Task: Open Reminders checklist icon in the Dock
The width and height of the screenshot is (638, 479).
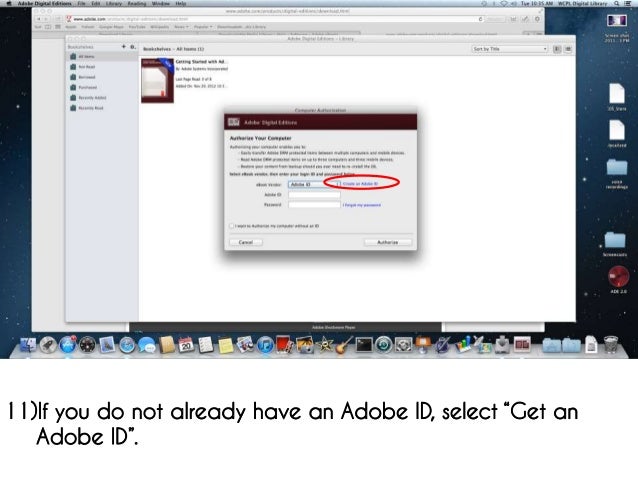Action: (x=205, y=345)
